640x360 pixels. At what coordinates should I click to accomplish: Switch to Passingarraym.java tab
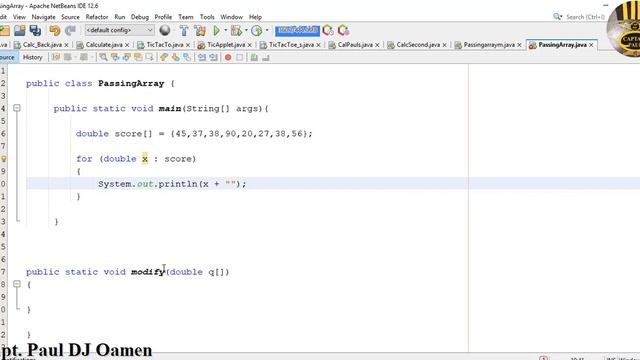point(489,44)
